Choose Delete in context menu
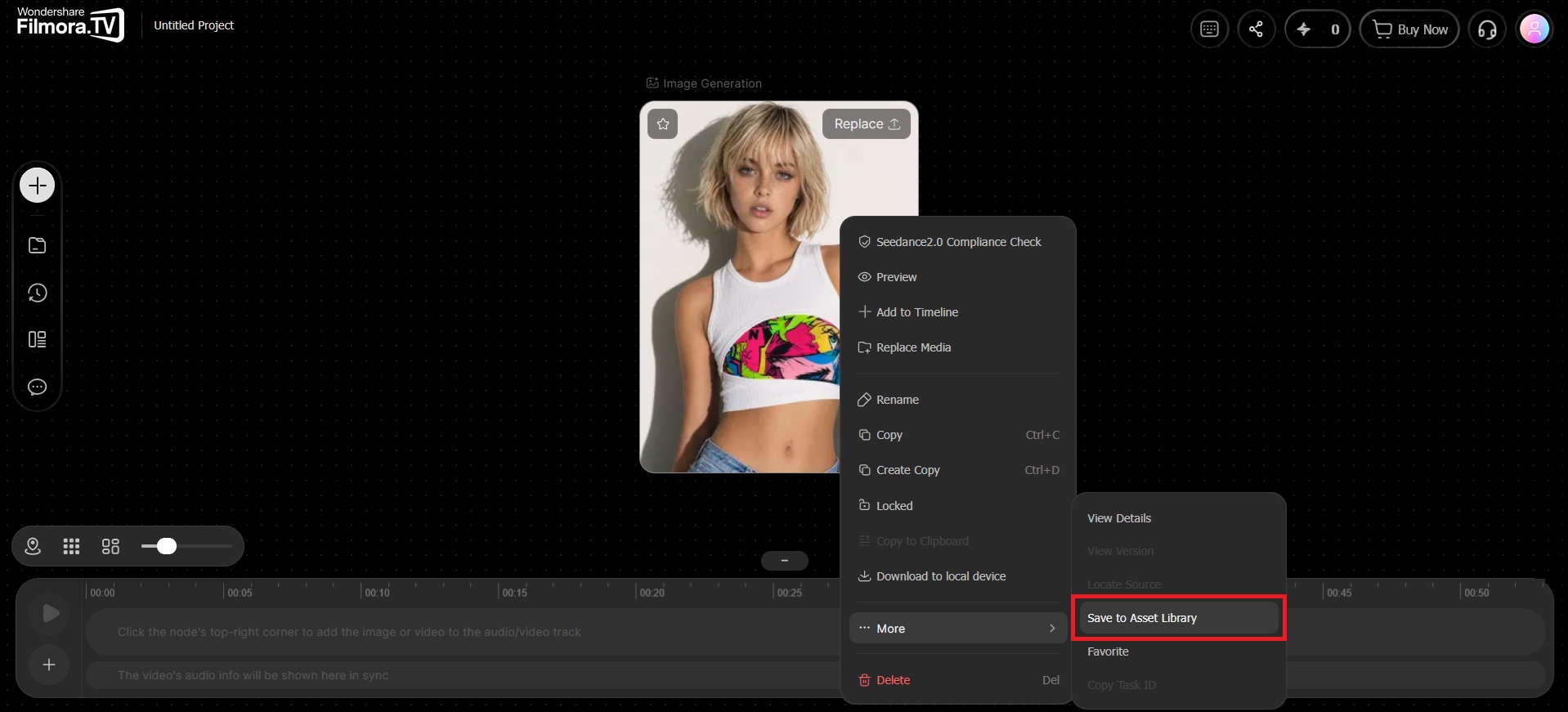Screen dimensions: 1568x712 click(958, 680)
